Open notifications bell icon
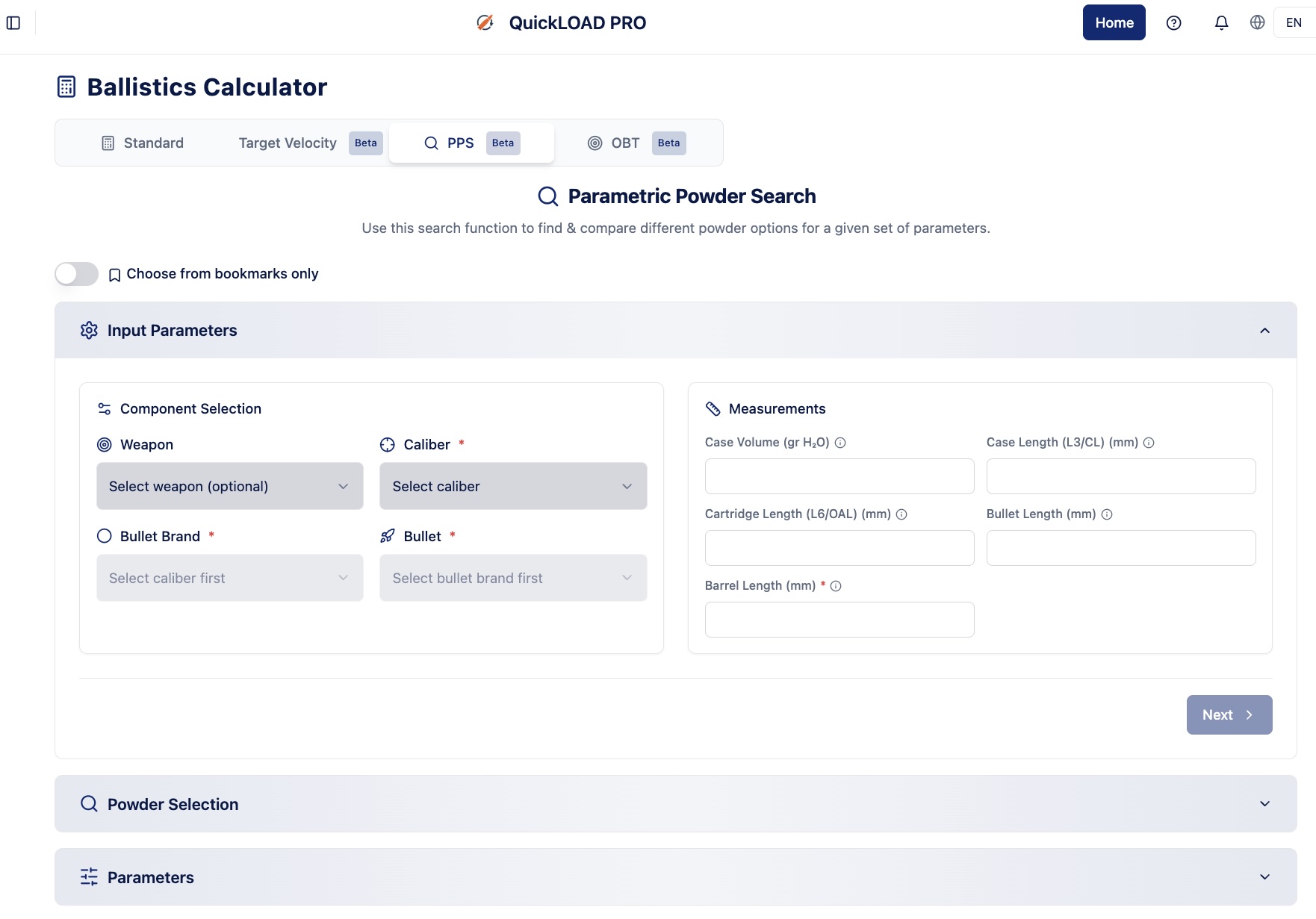This screenshot has width=1316, height=919. 1221,23
